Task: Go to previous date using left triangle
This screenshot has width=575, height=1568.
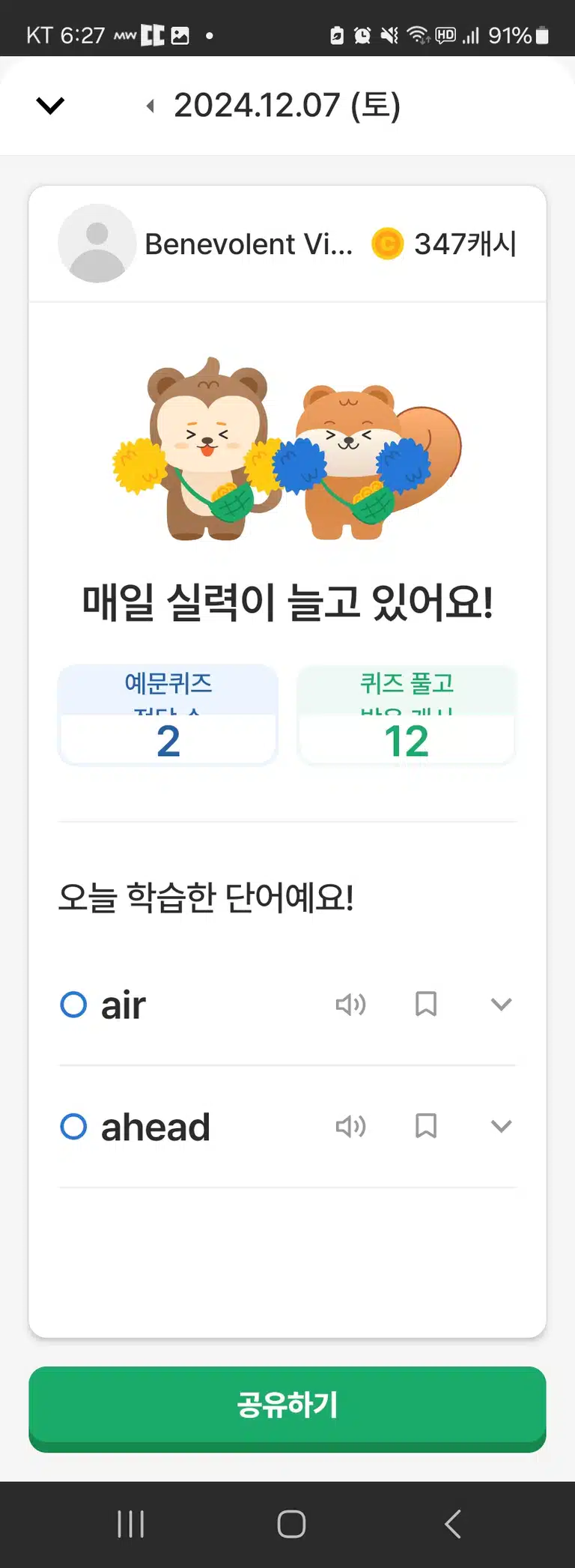Action: click(x=150, y=106)
